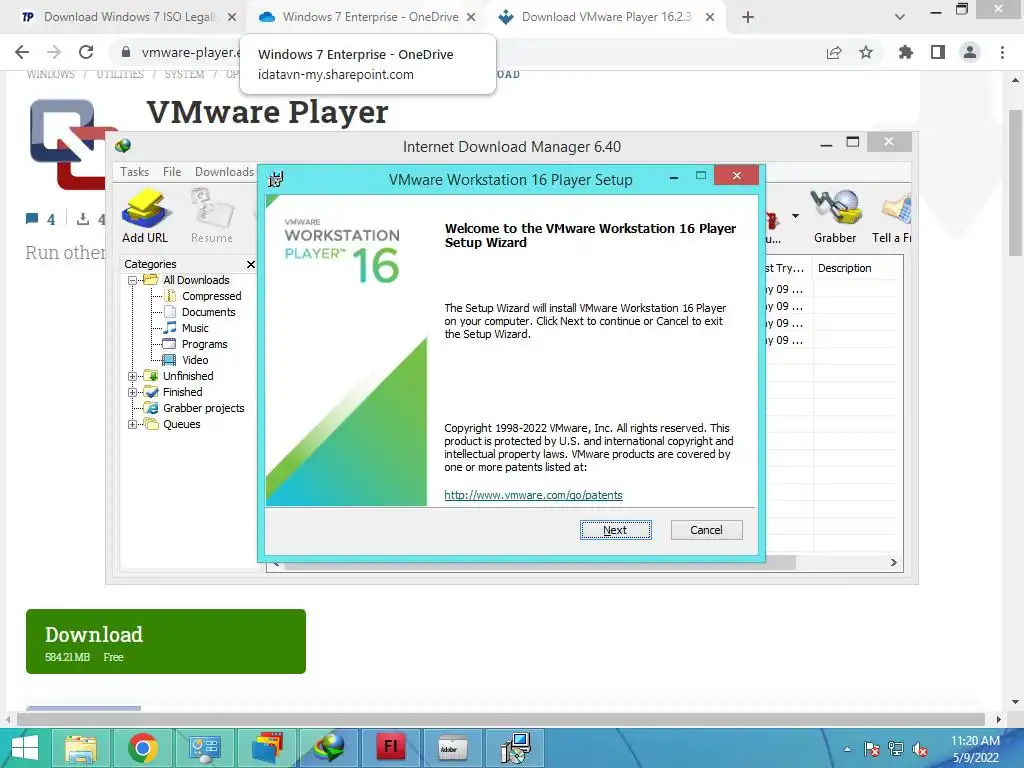The image size is (1024, 768).
Task: Open the Windows Start button
Action: pyautogui.click(x=25, y=748)
